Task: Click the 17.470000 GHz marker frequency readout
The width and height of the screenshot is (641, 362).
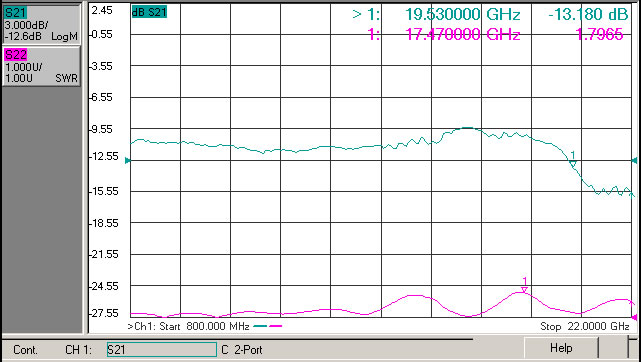Action: 463,34
